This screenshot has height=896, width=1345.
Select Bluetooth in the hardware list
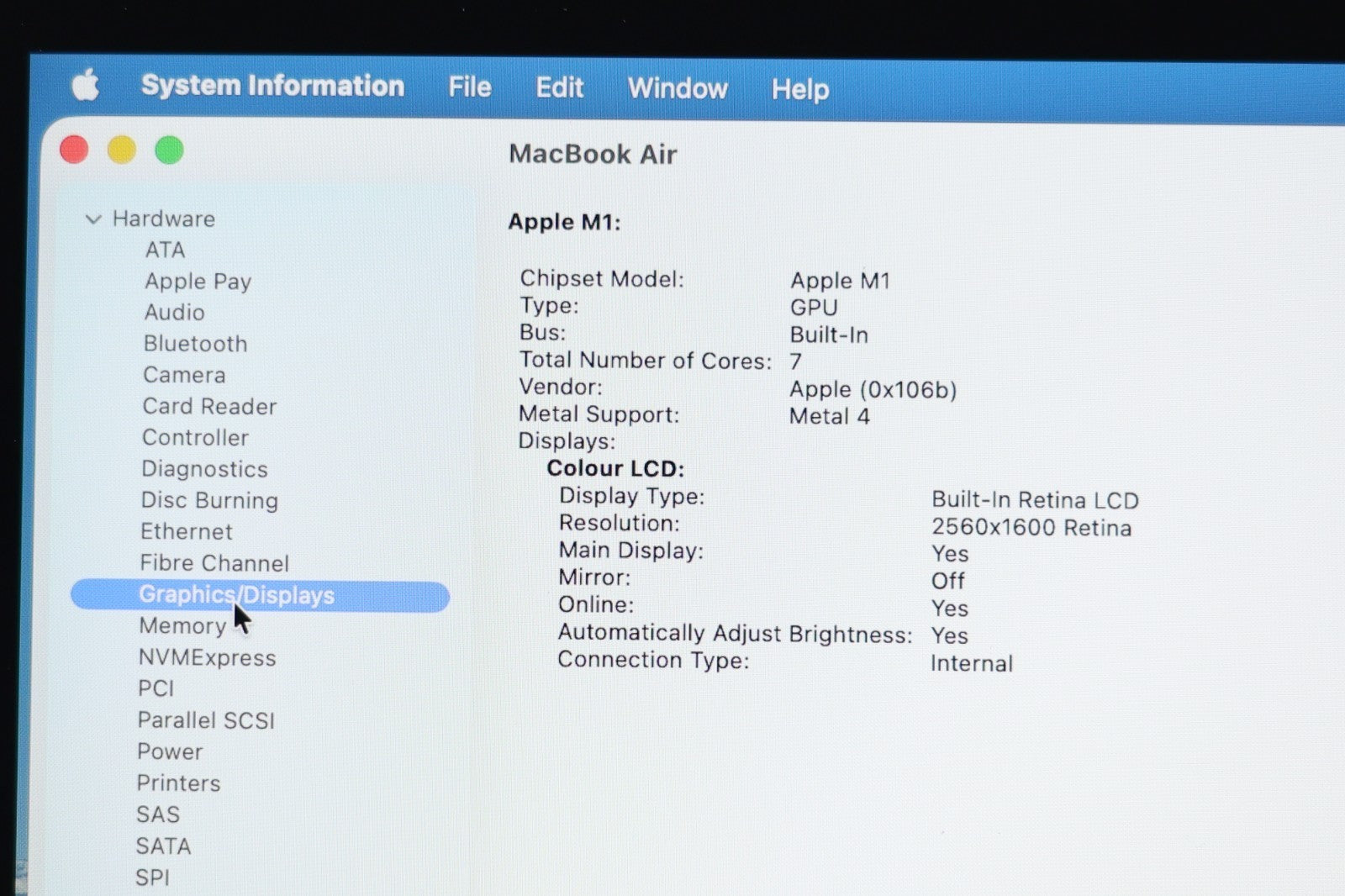(x=195, y=344)
